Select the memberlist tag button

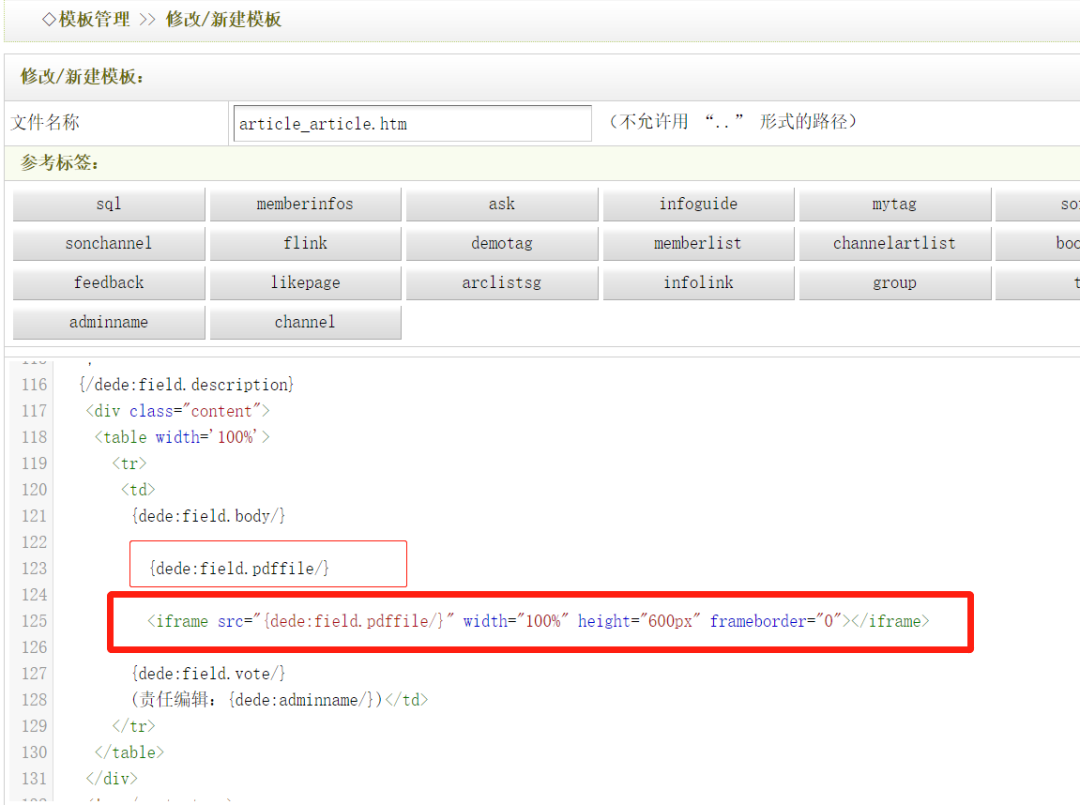point(698,243)
